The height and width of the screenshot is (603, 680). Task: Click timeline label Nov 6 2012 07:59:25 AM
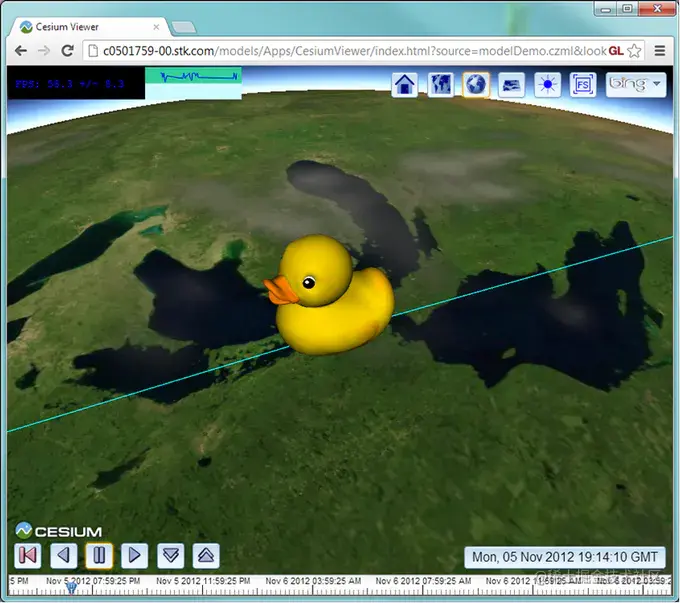pos(423,580)
